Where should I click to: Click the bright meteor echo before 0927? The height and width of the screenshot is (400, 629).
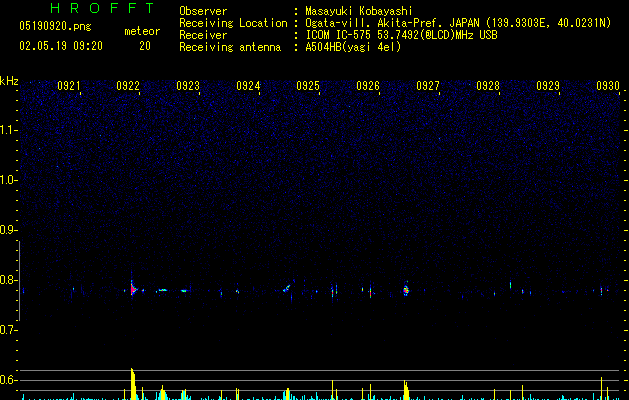point(406,290)
